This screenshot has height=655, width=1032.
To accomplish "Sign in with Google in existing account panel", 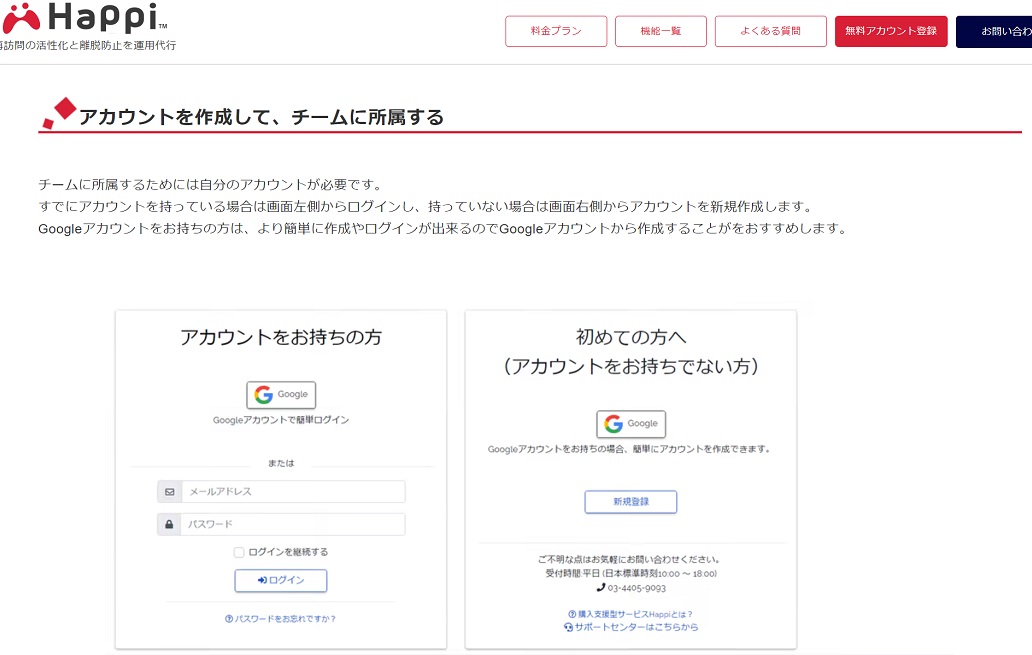I will coord(281,394).
